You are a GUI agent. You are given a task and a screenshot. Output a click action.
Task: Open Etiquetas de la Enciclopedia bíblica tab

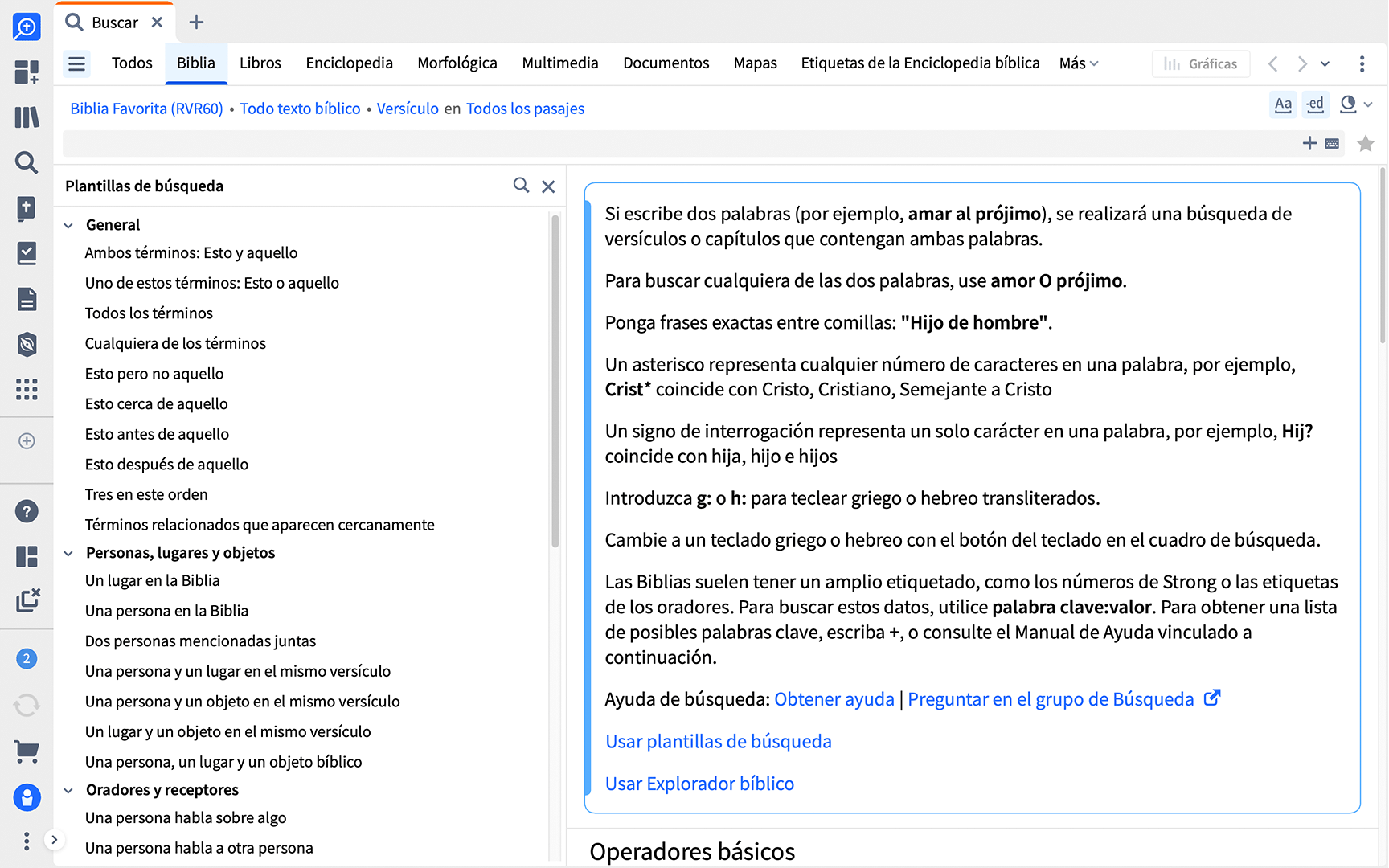pyautogui.click(x=920, y=63)
